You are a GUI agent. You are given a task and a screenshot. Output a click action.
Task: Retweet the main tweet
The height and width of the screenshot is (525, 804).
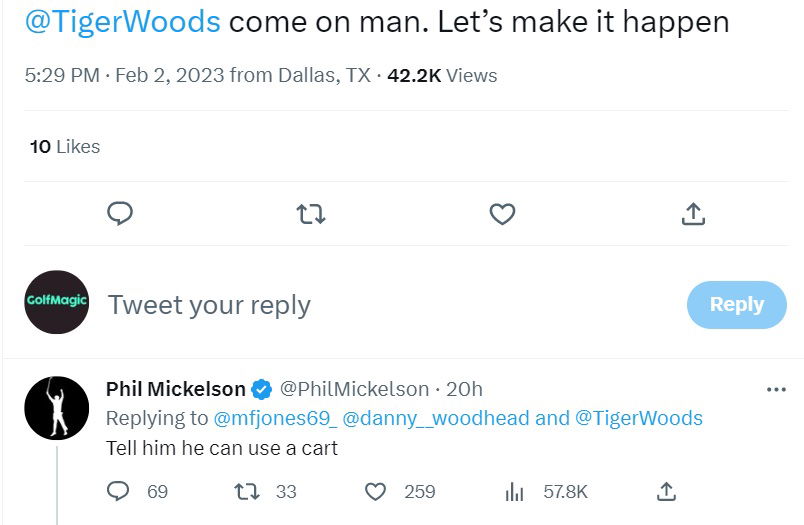click(x=312, y=214)
